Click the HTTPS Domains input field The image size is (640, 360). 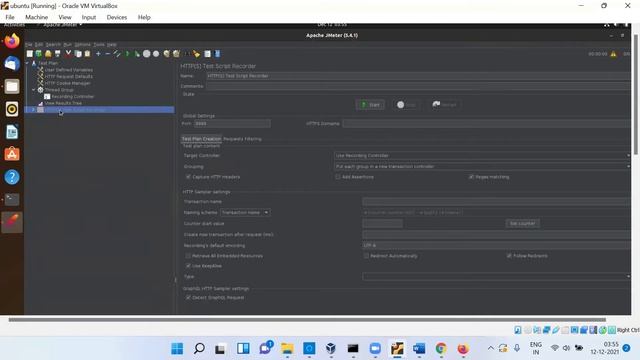[x=487, y=123]
